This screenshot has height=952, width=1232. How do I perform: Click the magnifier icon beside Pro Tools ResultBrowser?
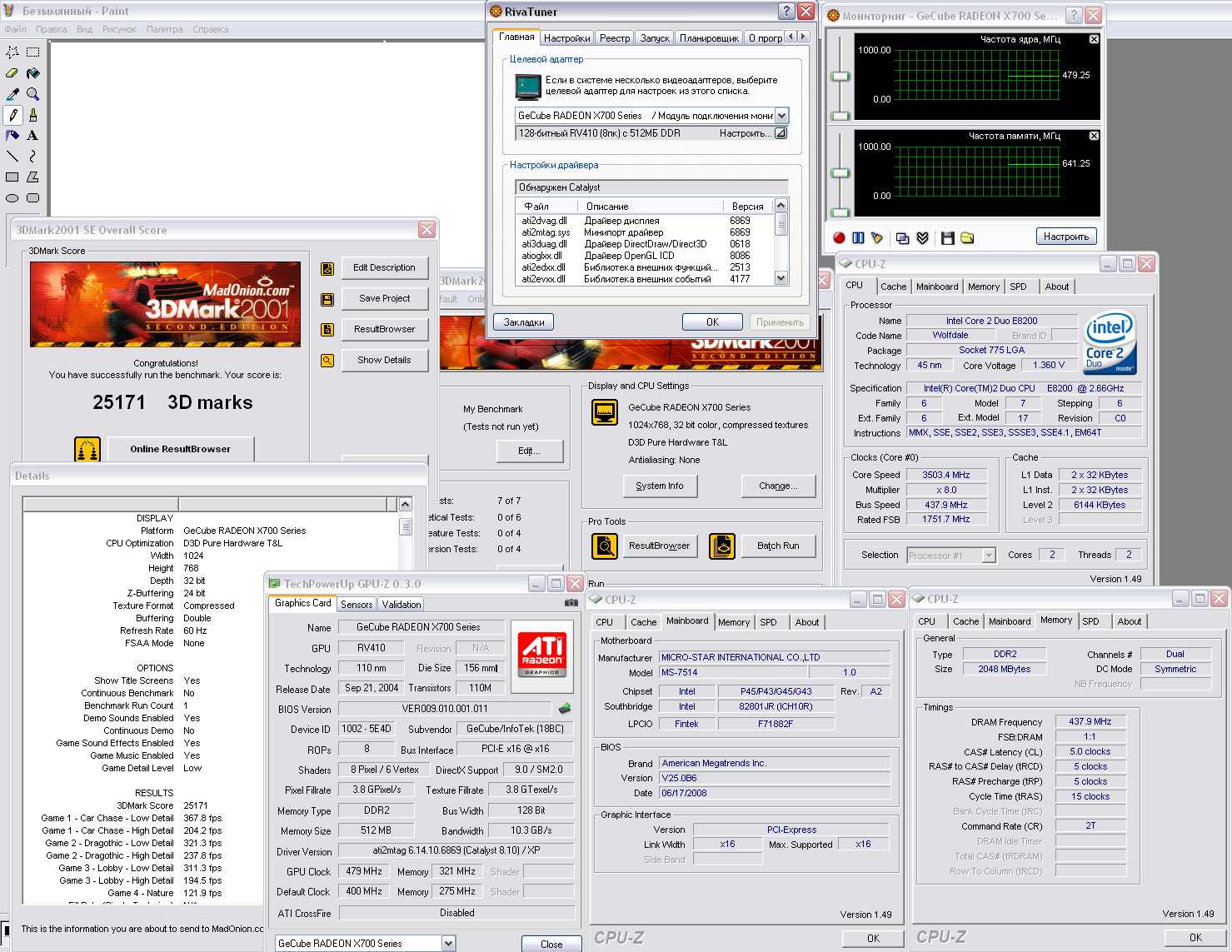pyautogui.click(x=605, y=546)
